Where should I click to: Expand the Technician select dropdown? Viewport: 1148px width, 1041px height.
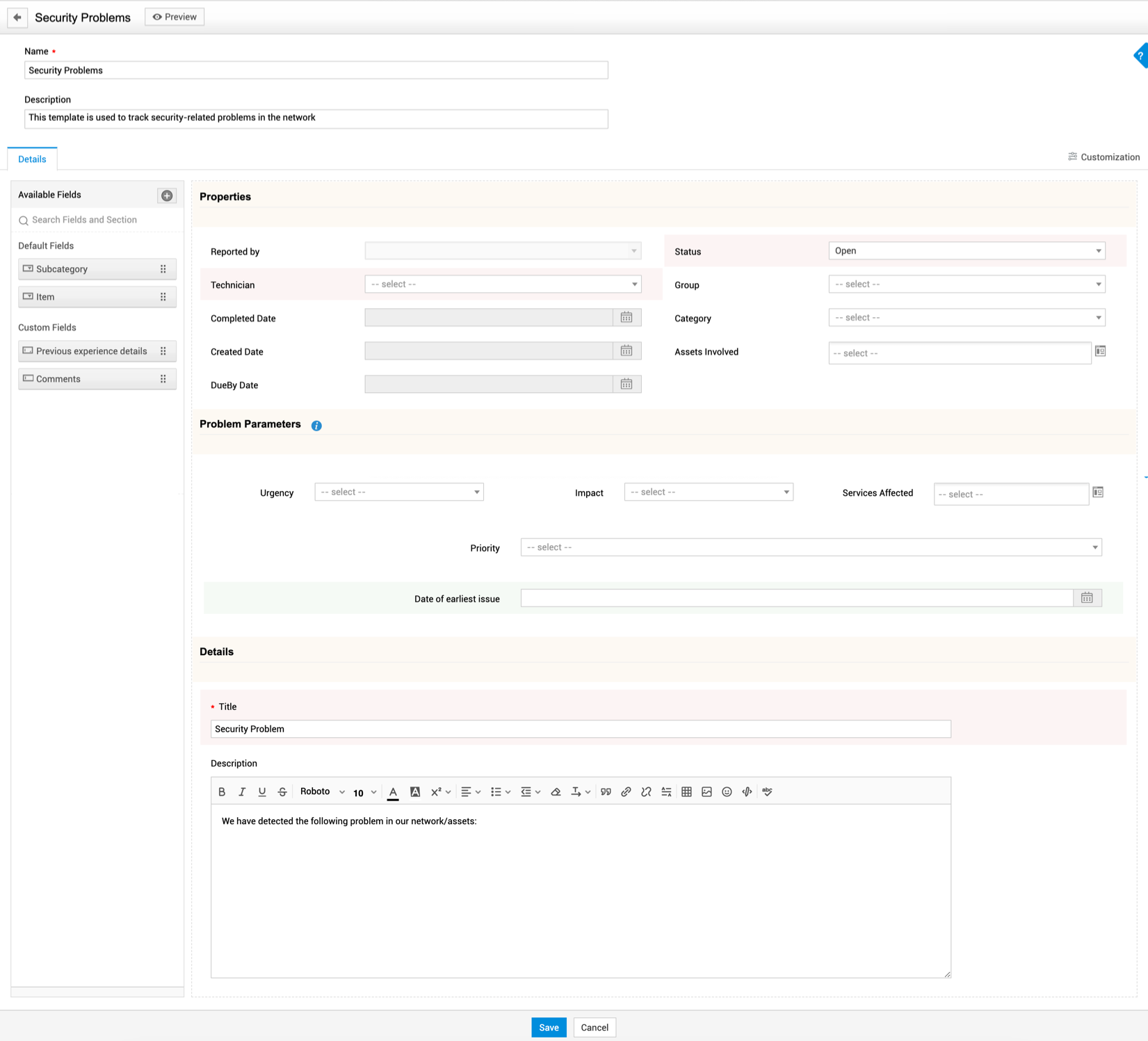pyautogui.click(x=503, y=284)
